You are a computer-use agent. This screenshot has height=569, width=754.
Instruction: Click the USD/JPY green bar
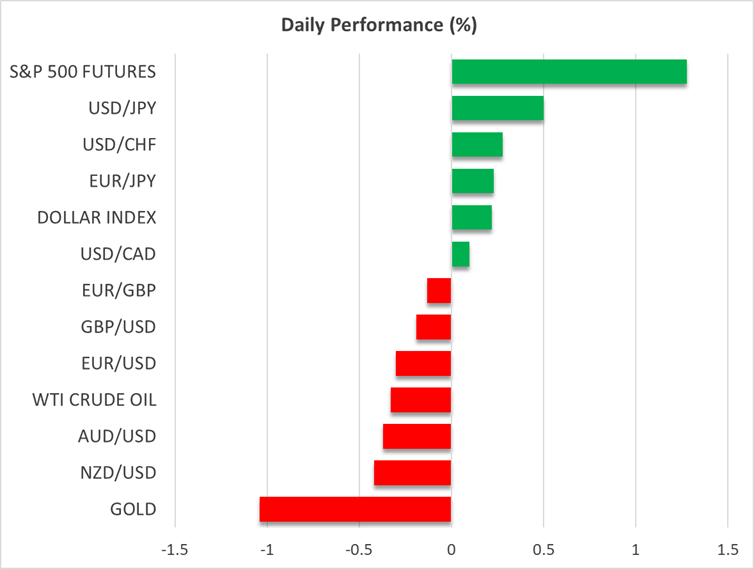pos(497,108)
